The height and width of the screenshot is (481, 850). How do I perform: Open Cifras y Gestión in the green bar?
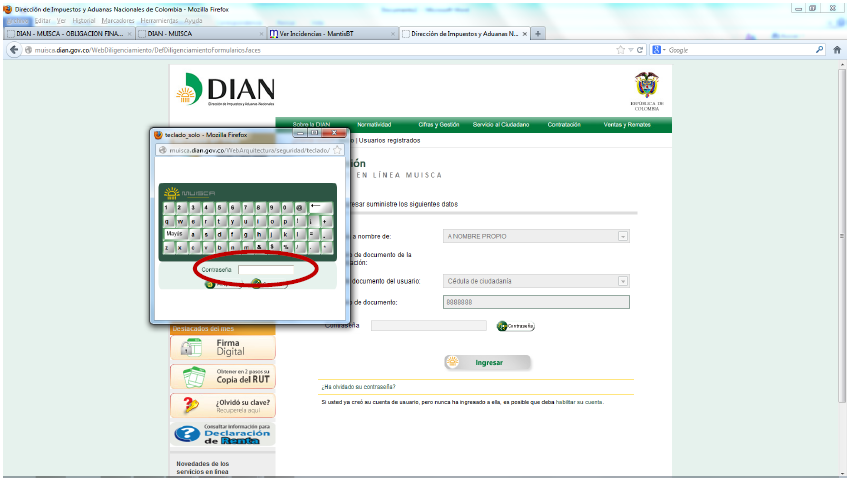[x=439, y=125]
